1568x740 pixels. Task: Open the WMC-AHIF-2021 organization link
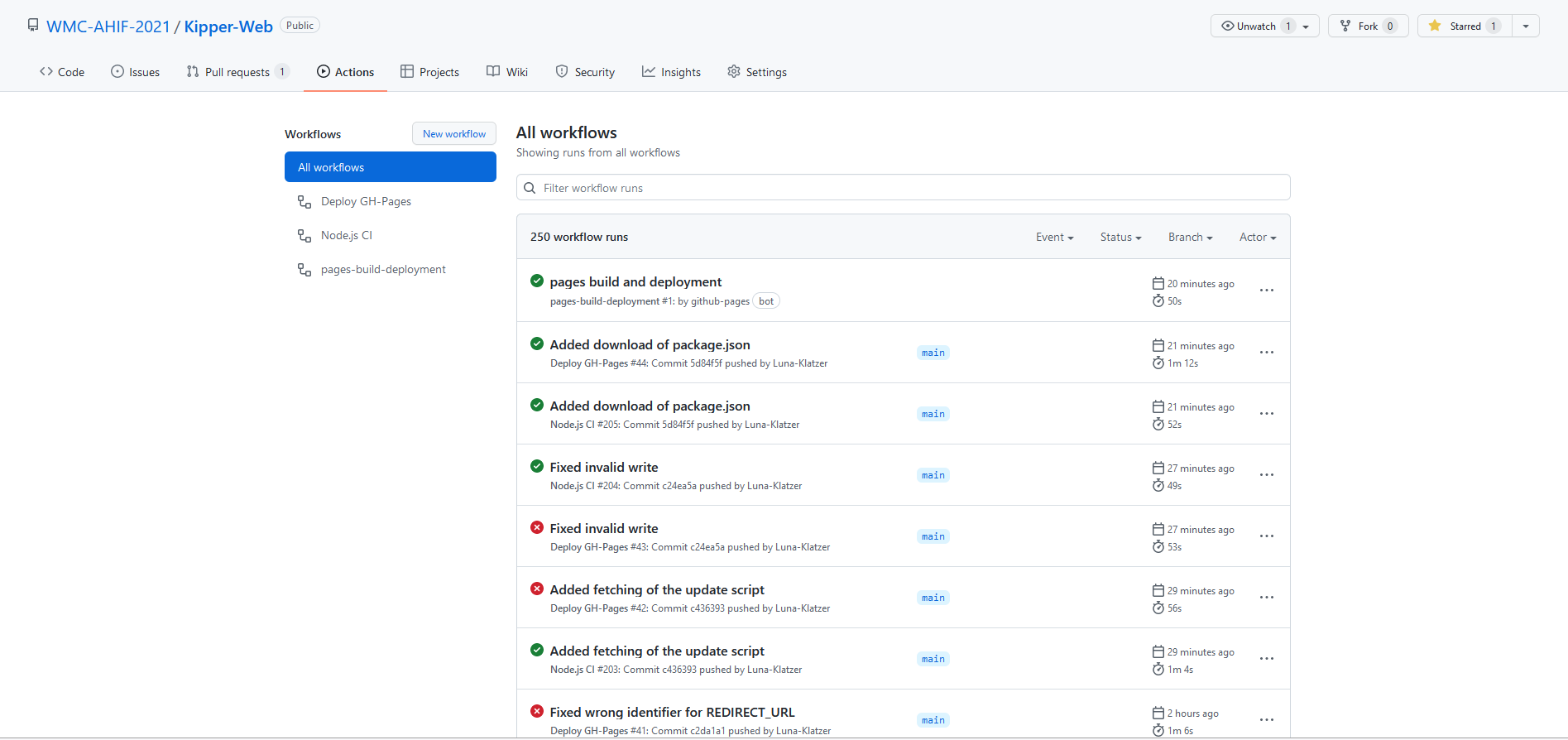pyautogui.click(x=108, y=26)
